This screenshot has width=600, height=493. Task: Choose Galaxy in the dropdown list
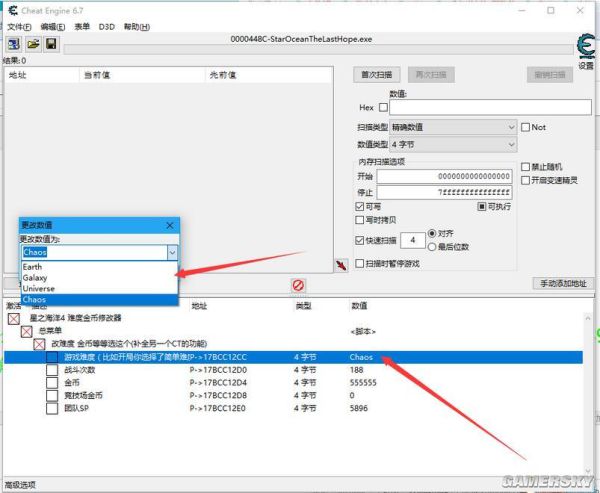99,278
